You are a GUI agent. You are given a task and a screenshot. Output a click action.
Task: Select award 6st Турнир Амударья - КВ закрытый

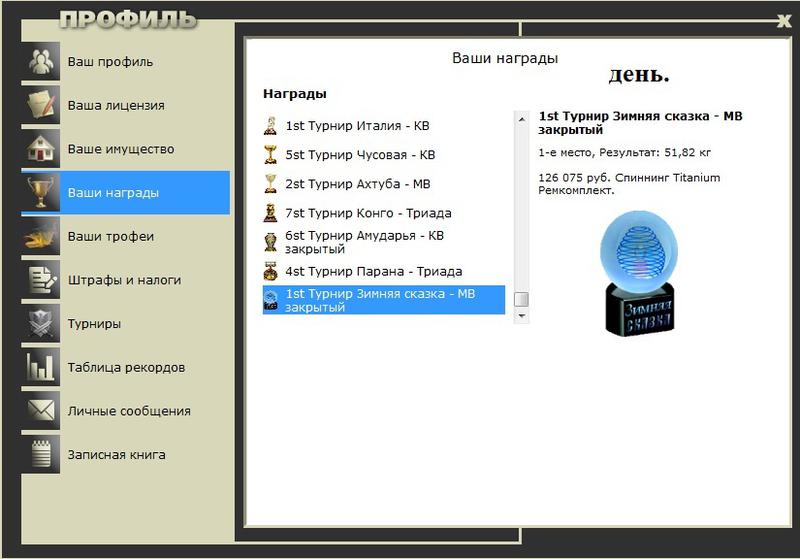point(384,242)
